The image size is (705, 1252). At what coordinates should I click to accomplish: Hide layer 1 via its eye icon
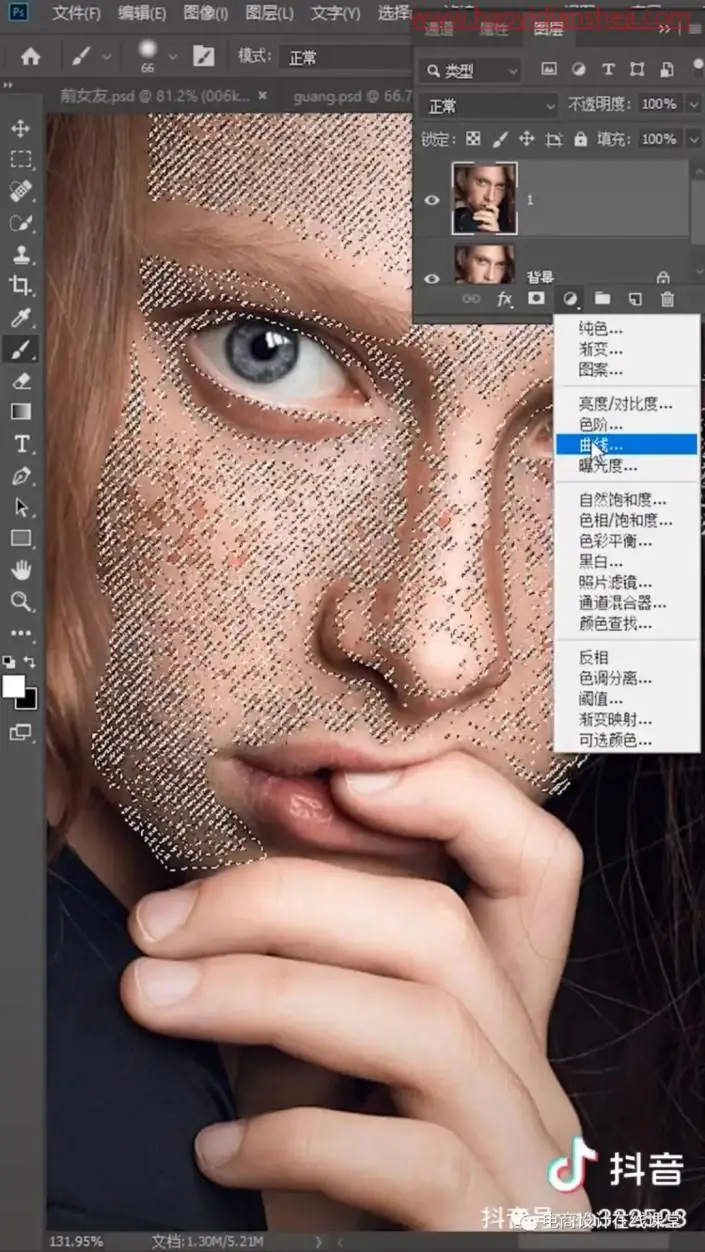pos(432,200)
